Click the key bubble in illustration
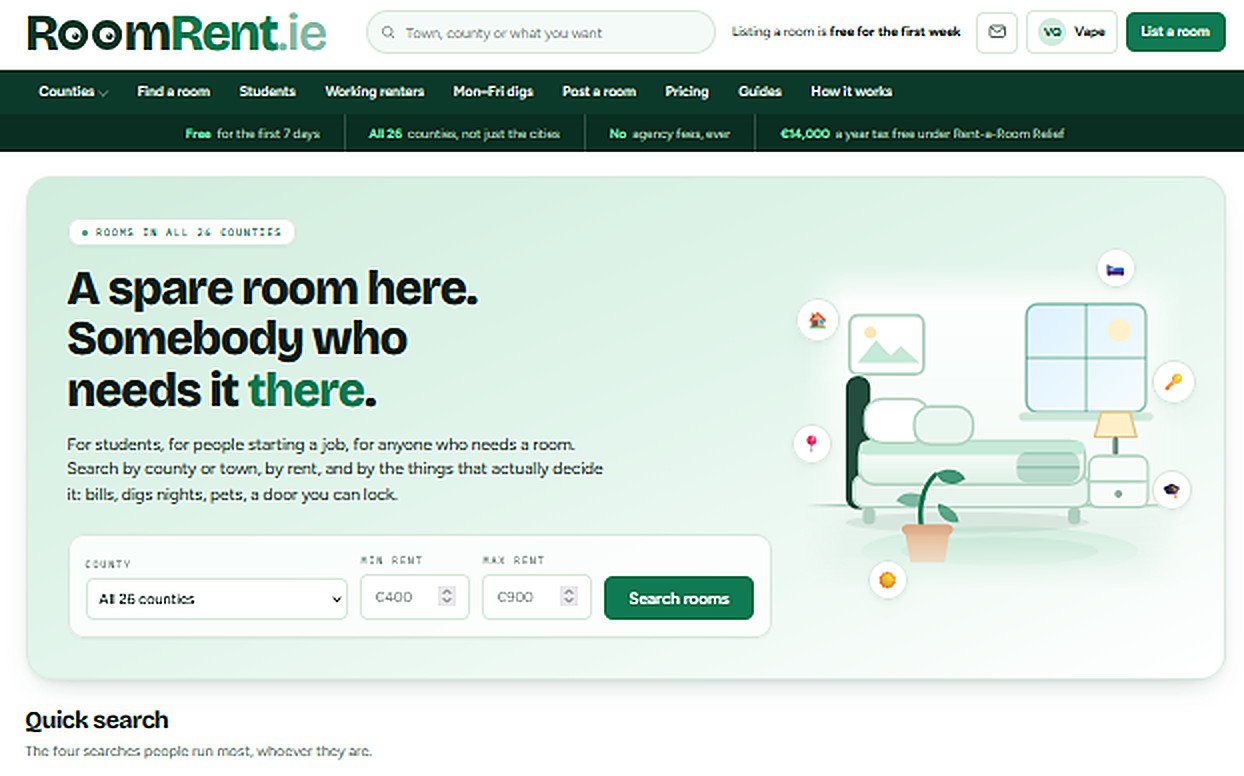The width and height of the screenshot is (1244, 776). [x=1173, y=381]
